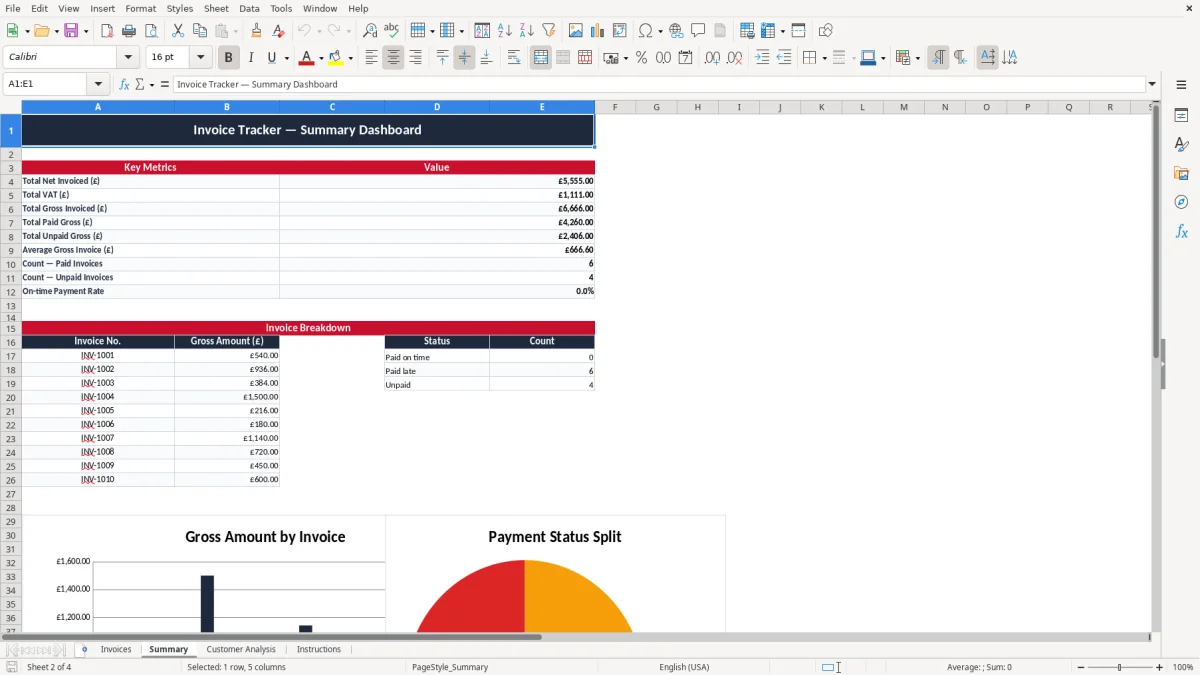
Task: Click the Format as Date icon
Action: (685, 58)
